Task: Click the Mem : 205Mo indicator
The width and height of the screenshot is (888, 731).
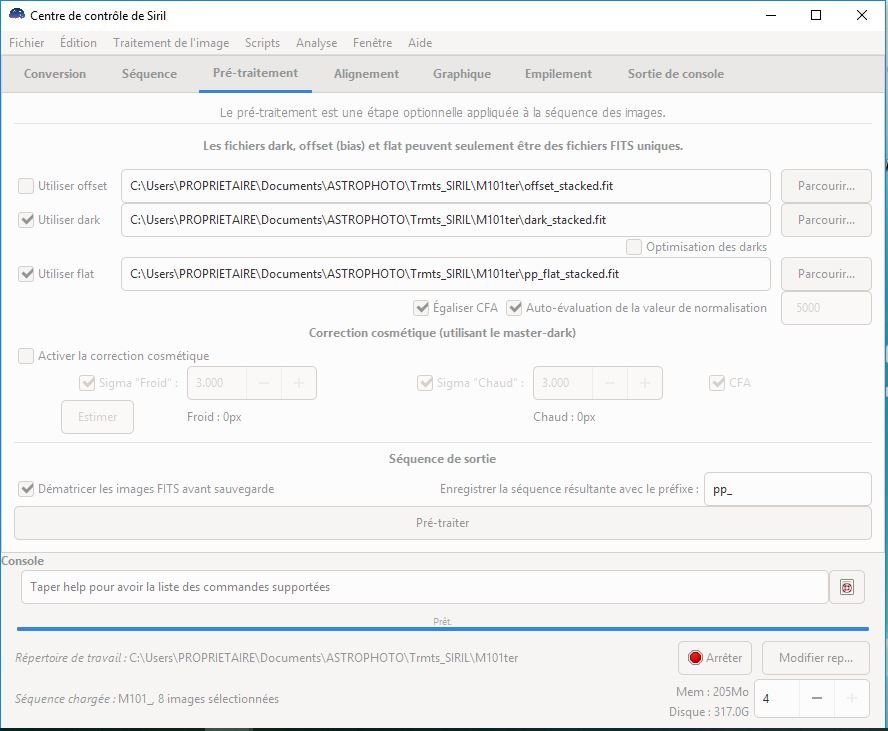Action: 712,691
